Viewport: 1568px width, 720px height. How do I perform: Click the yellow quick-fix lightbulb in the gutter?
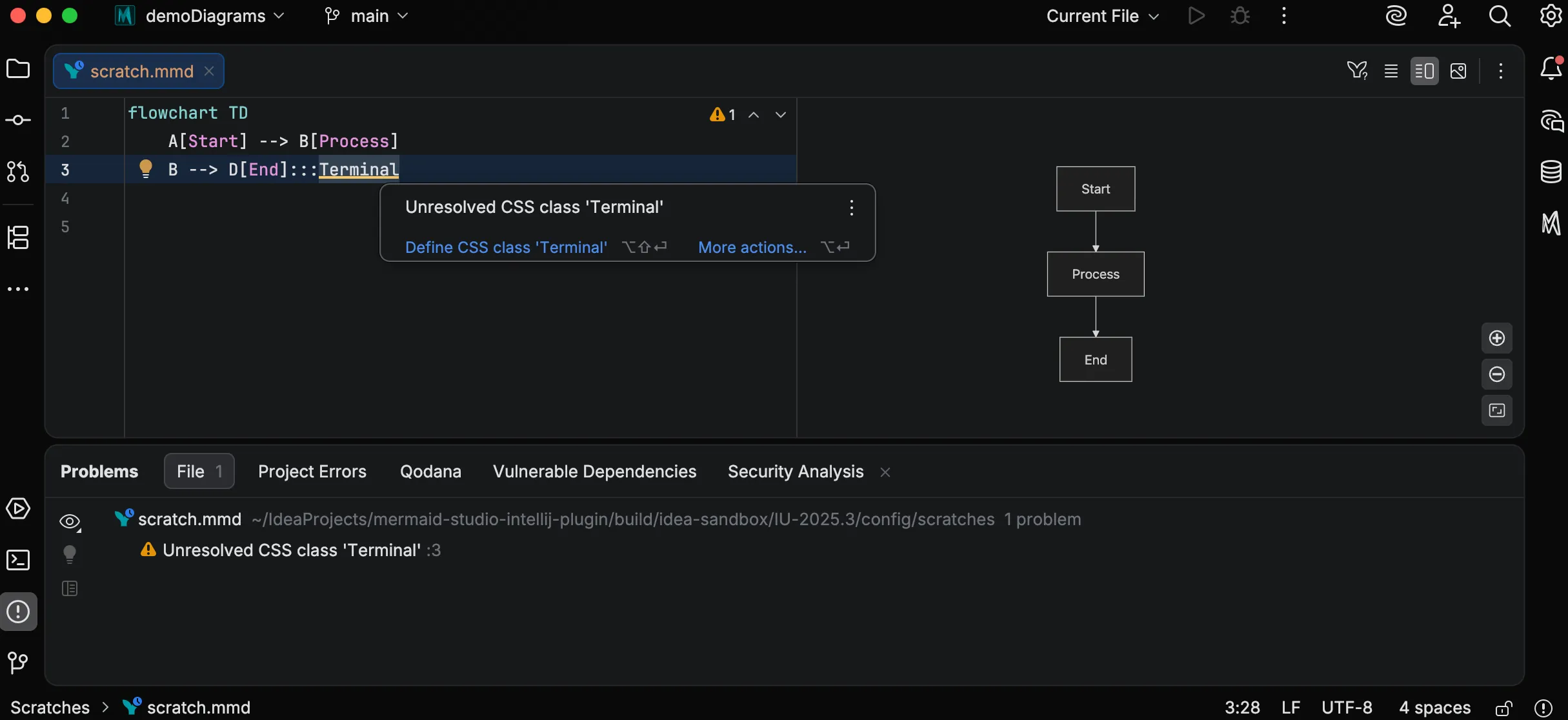pos(146,168)
